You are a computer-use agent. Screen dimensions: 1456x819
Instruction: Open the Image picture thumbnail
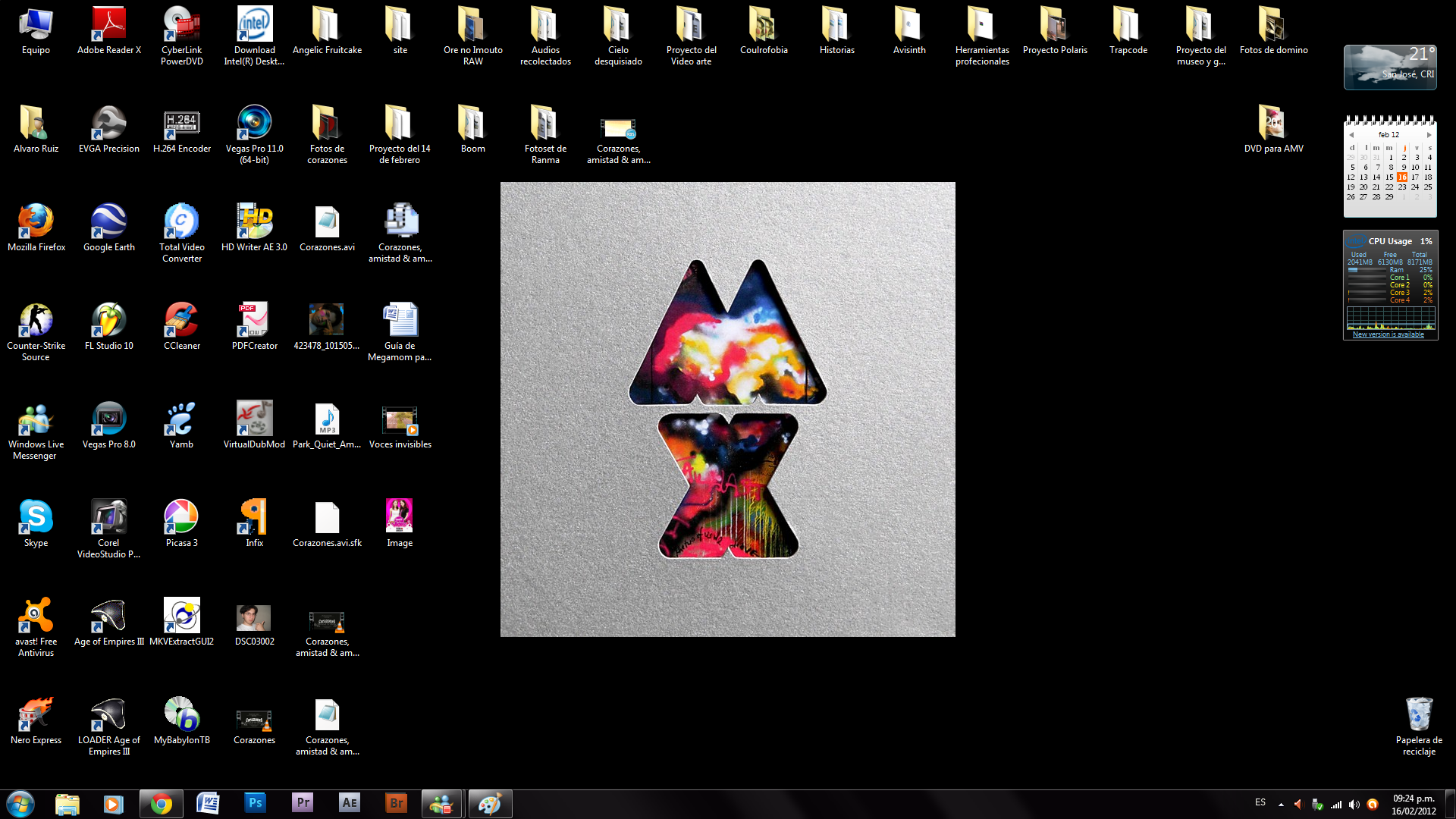[x=400, y=523]
